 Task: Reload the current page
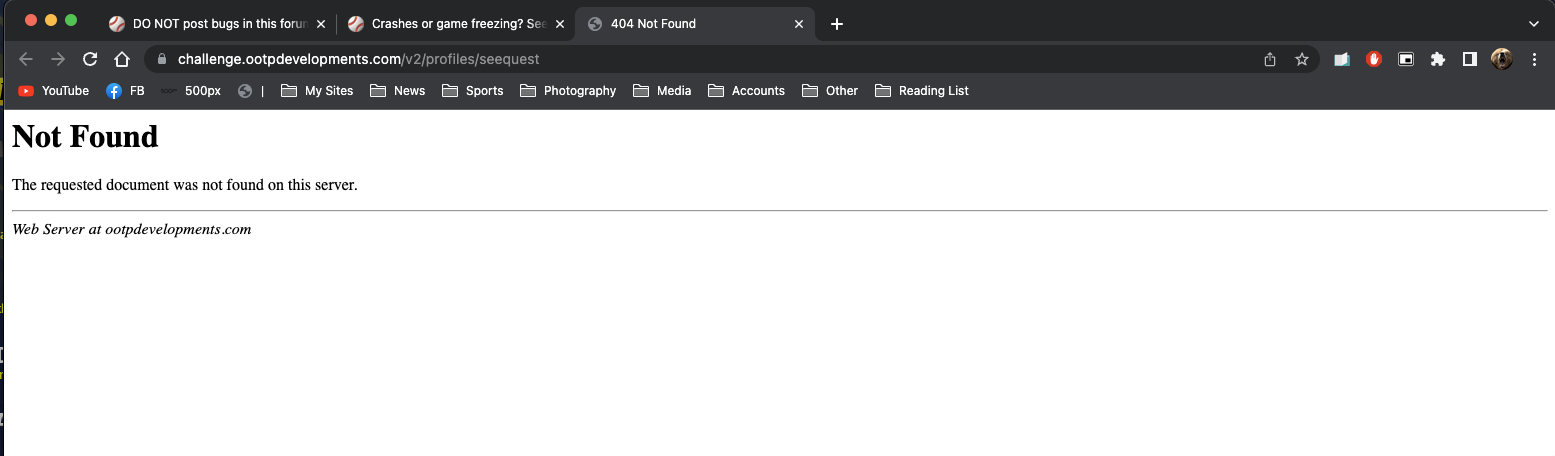click(x=90, y=59)
